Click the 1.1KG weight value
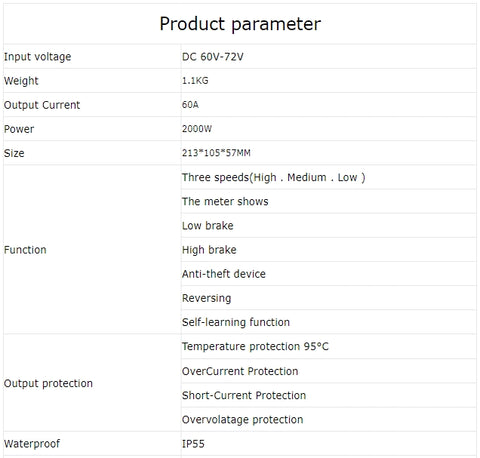Screen dimensions: 480x458 [195, 81]
